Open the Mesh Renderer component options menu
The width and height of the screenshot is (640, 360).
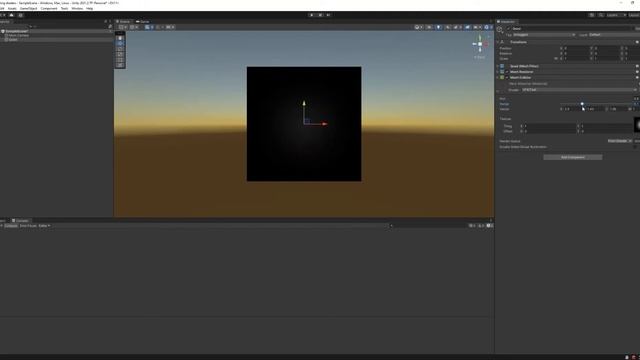coord(637,72)
